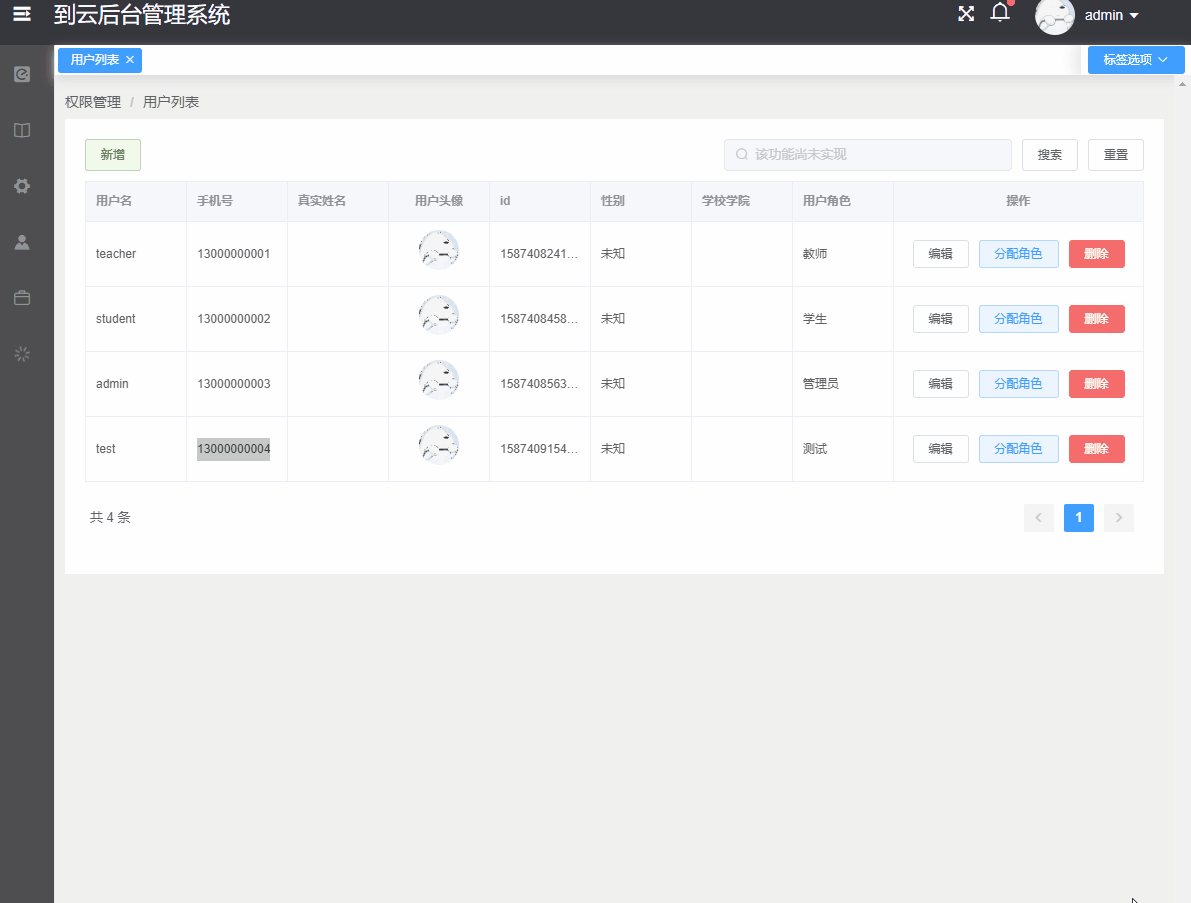Open the user icon in sidebar
The height and width of the screenshot is (903, 1191).
22,242
